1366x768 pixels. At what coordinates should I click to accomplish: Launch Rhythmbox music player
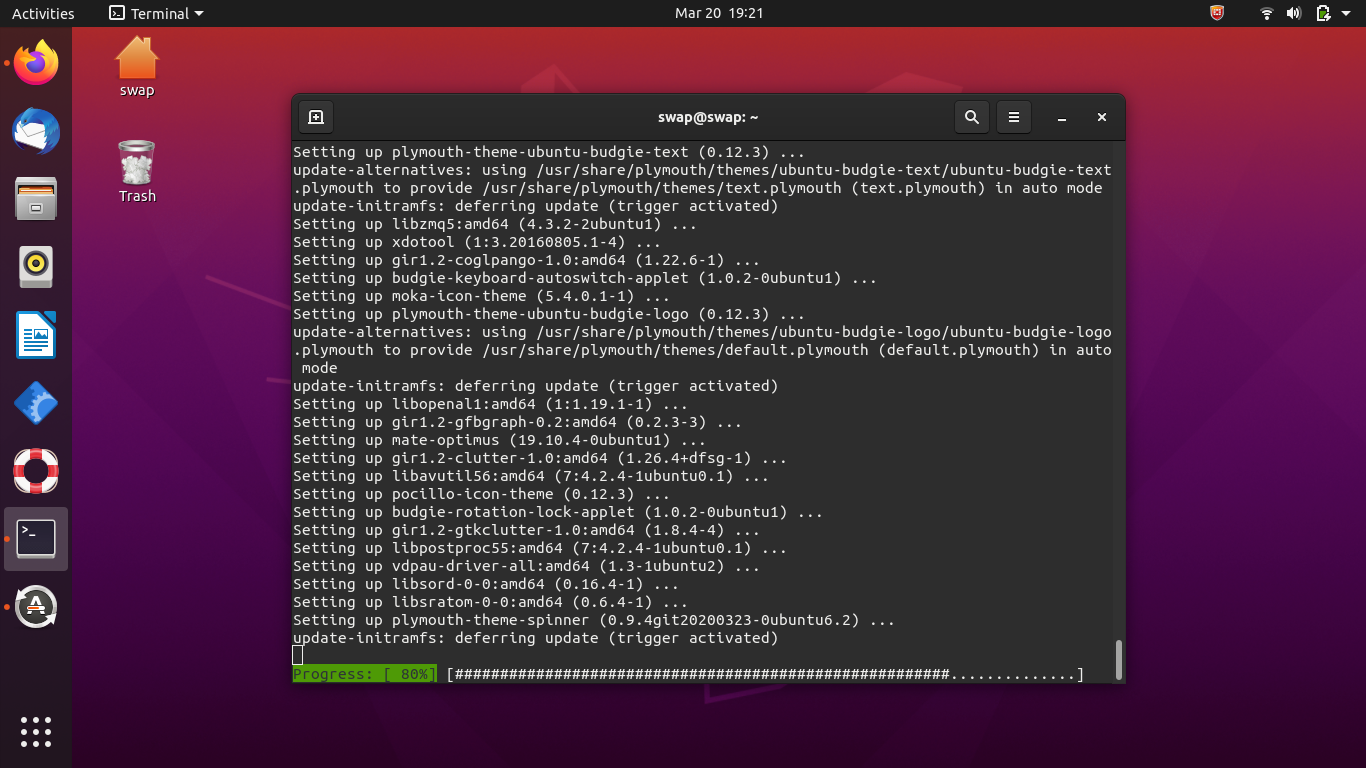point(36,267)
